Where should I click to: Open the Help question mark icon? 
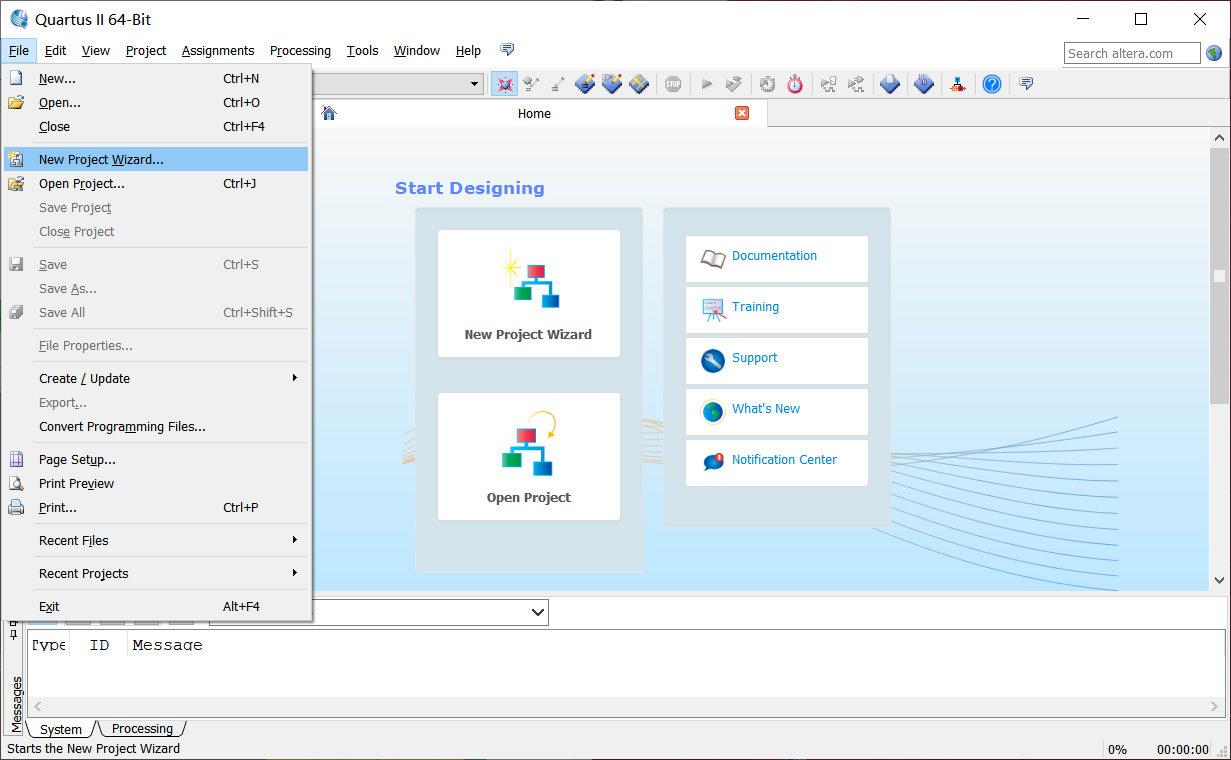(x=991, y=84)
